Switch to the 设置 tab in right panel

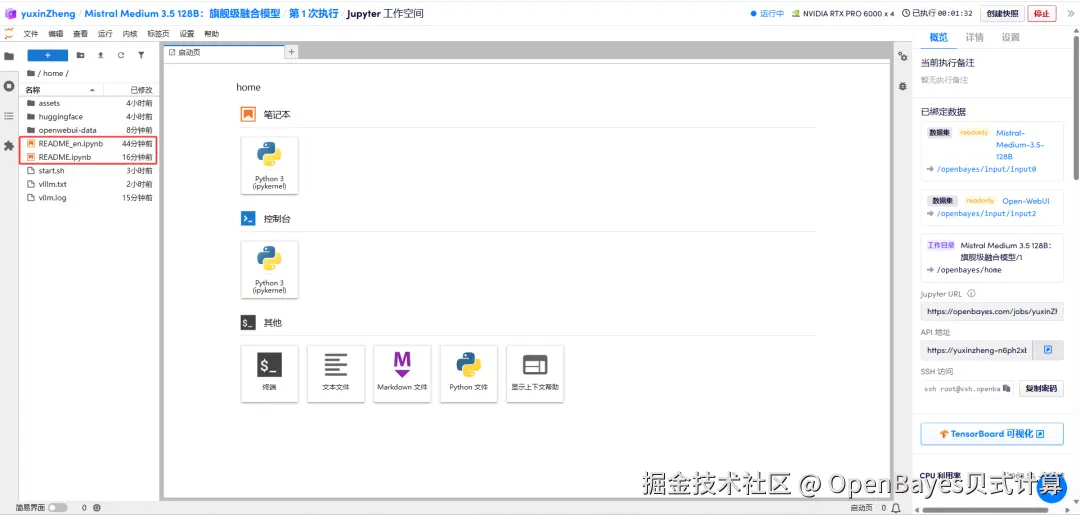tap(1010, 37)
